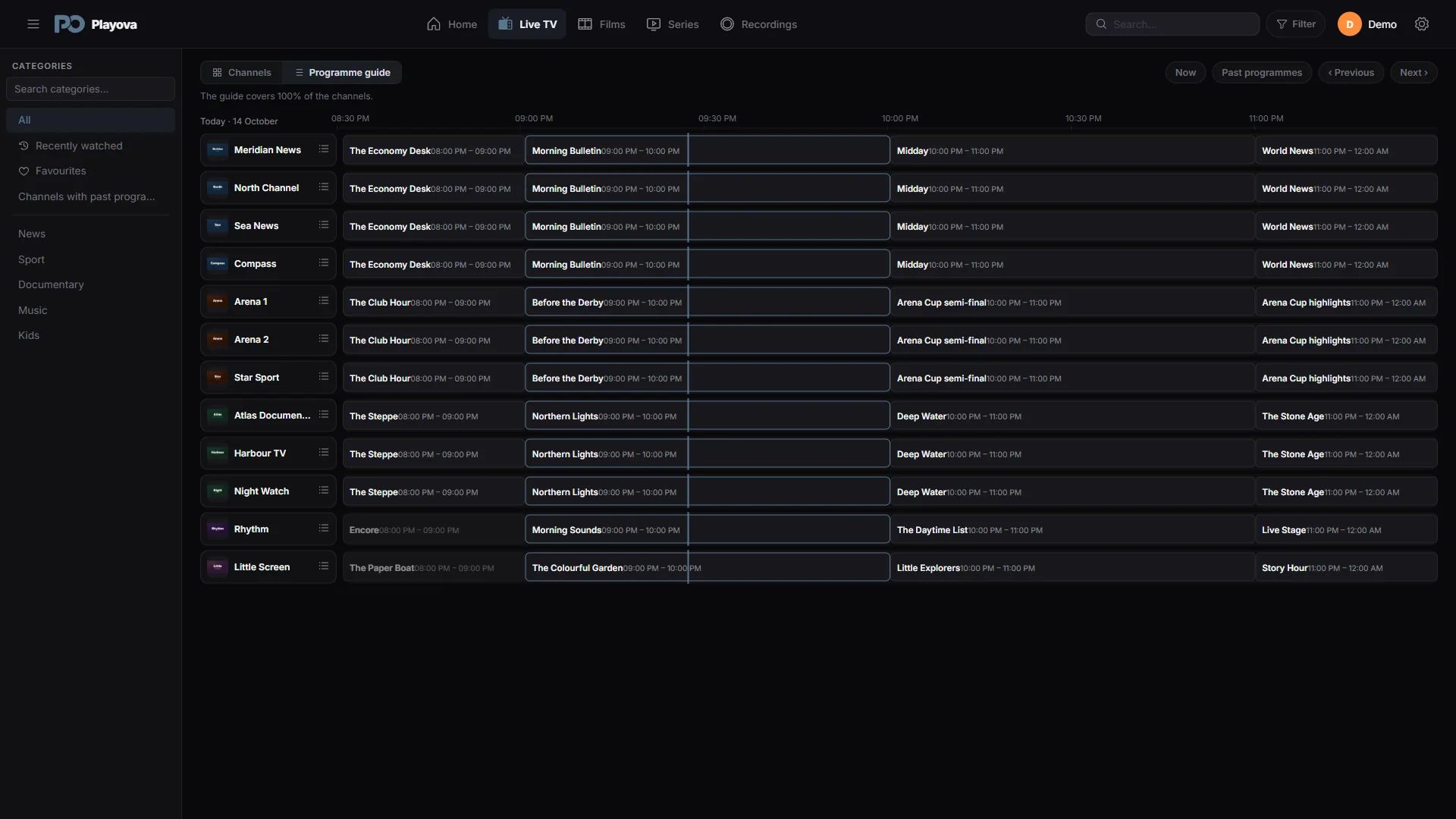Open Star Sport programme list icon

[x=324, y=377]
